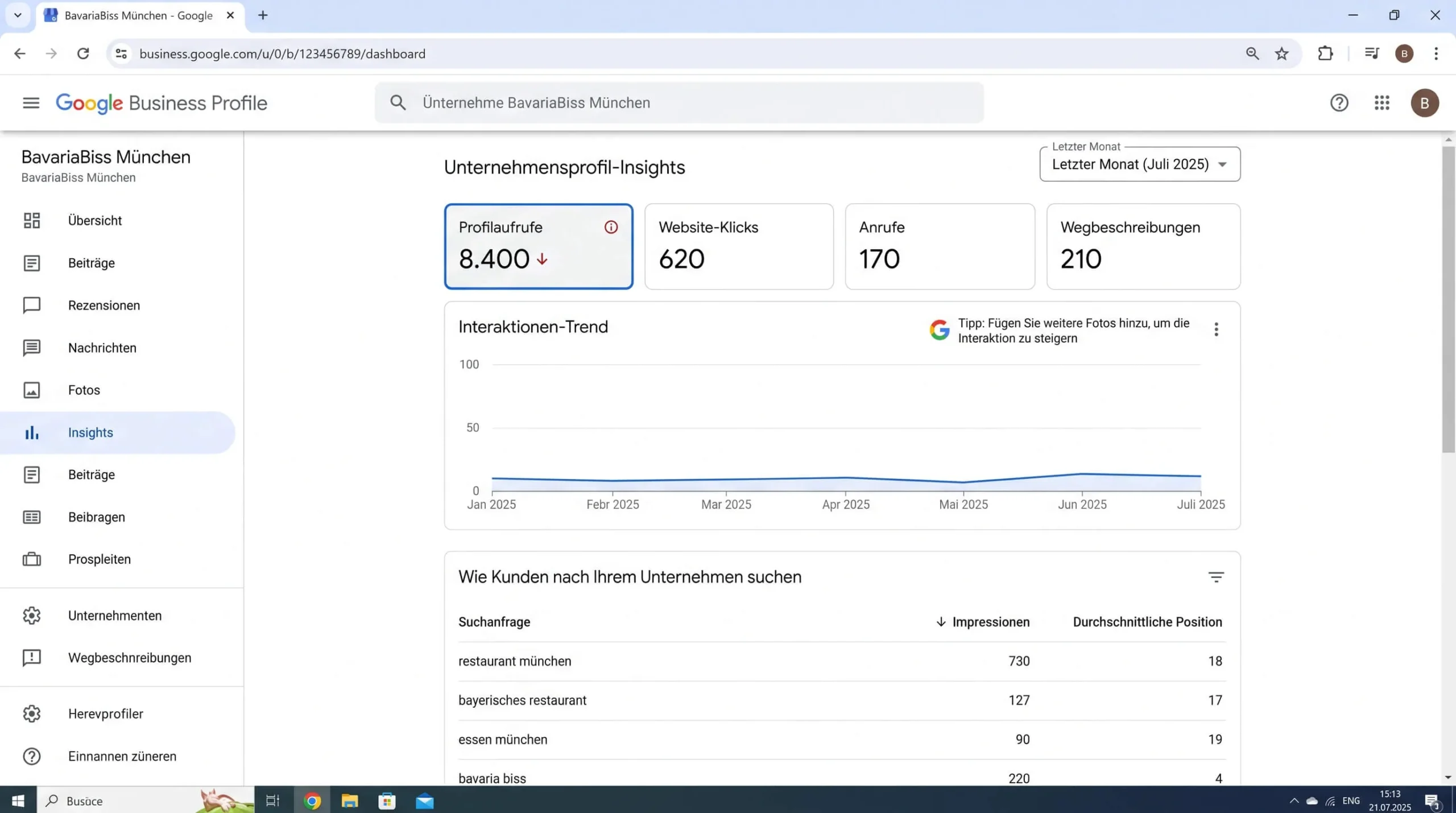Open the tab search dropdown arrow
1456x813 pixels.
point(18,15)
